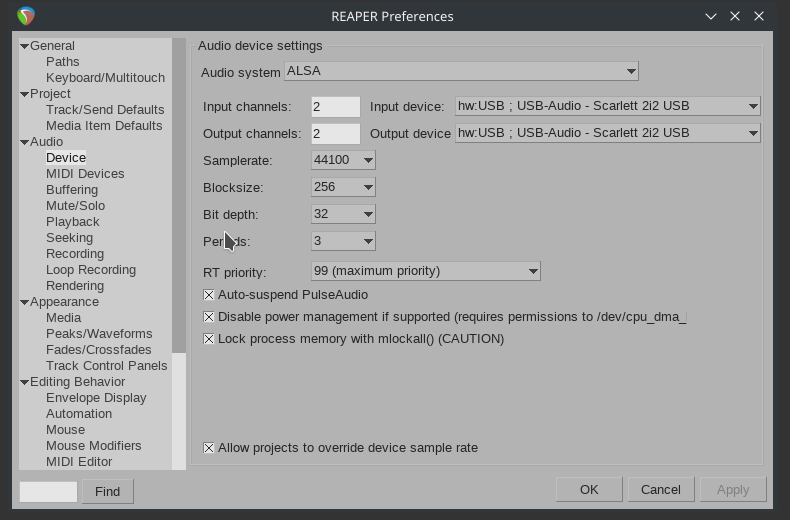
Task: Select Media under Appearance
Action: (63, 318)
